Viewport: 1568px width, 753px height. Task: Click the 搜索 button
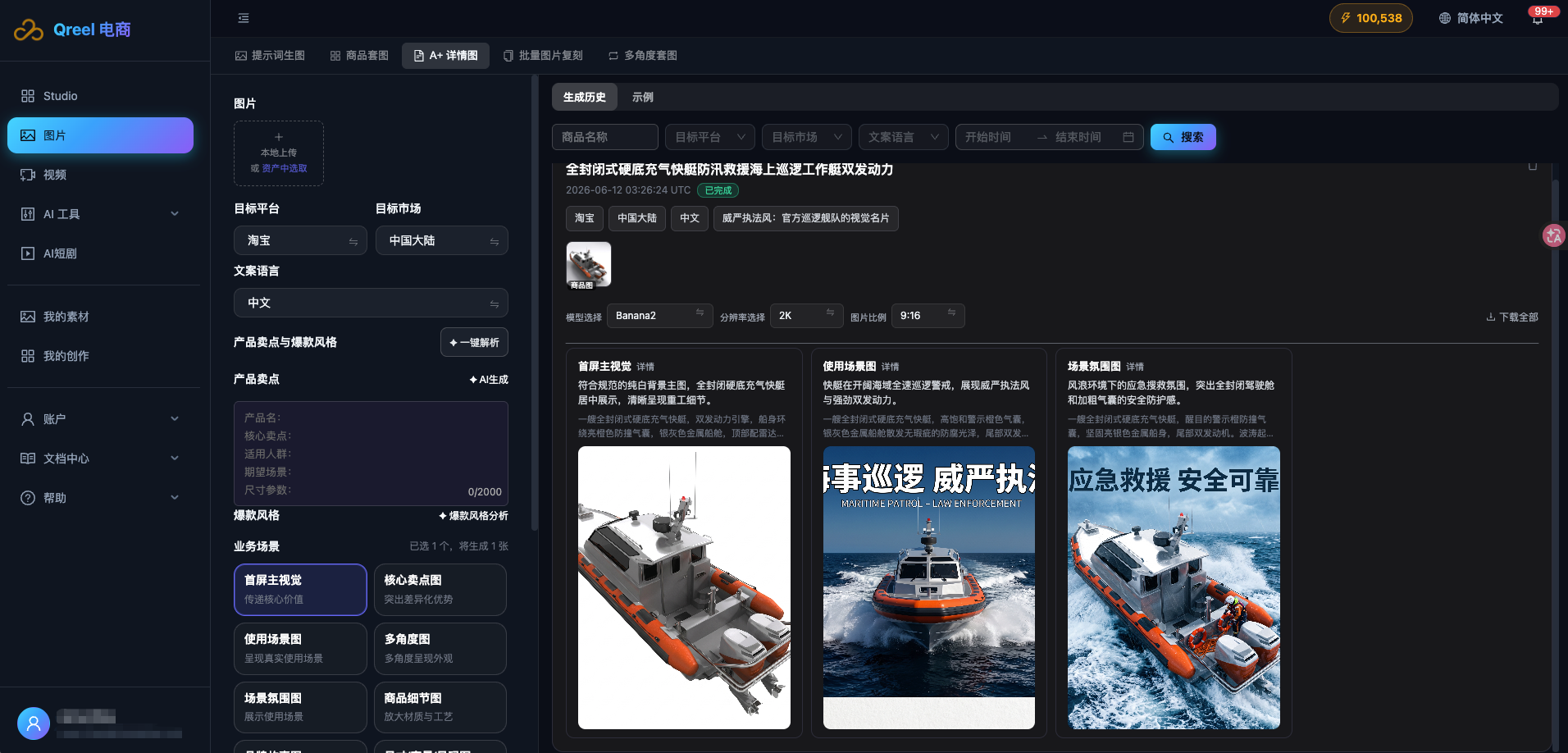point(1183,137)
